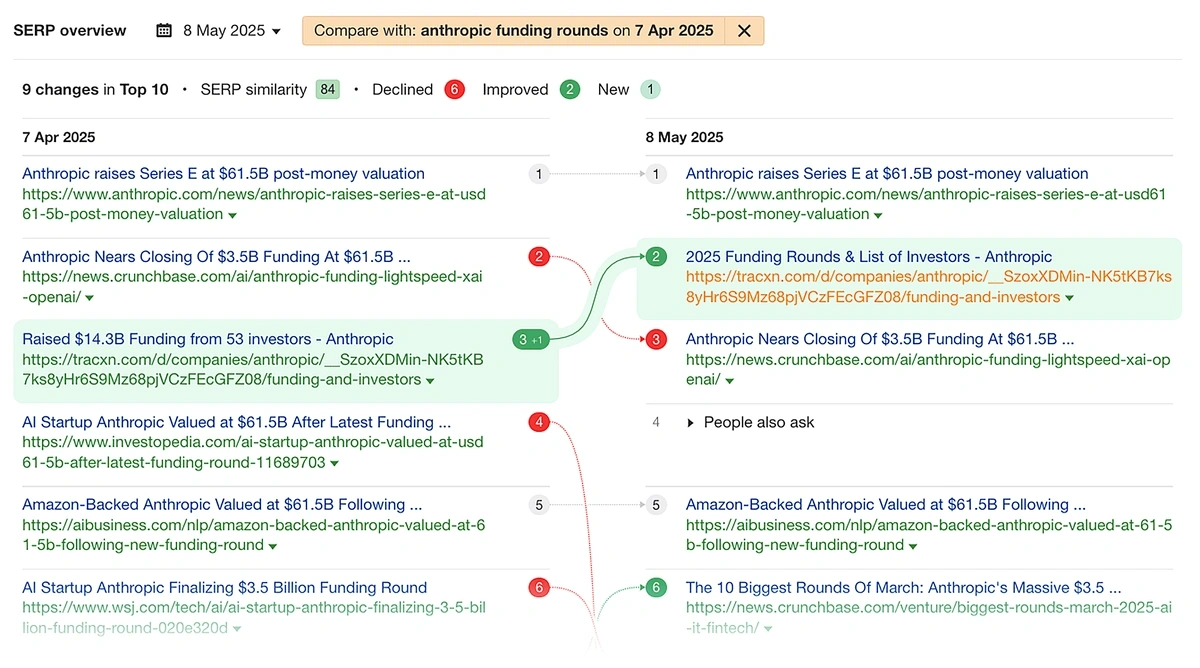Viewport: 1200px width, 668px height.
Task: Open 8 May Anthropic Nears Closing Of $3.5B title
Action: click(880, 339)
